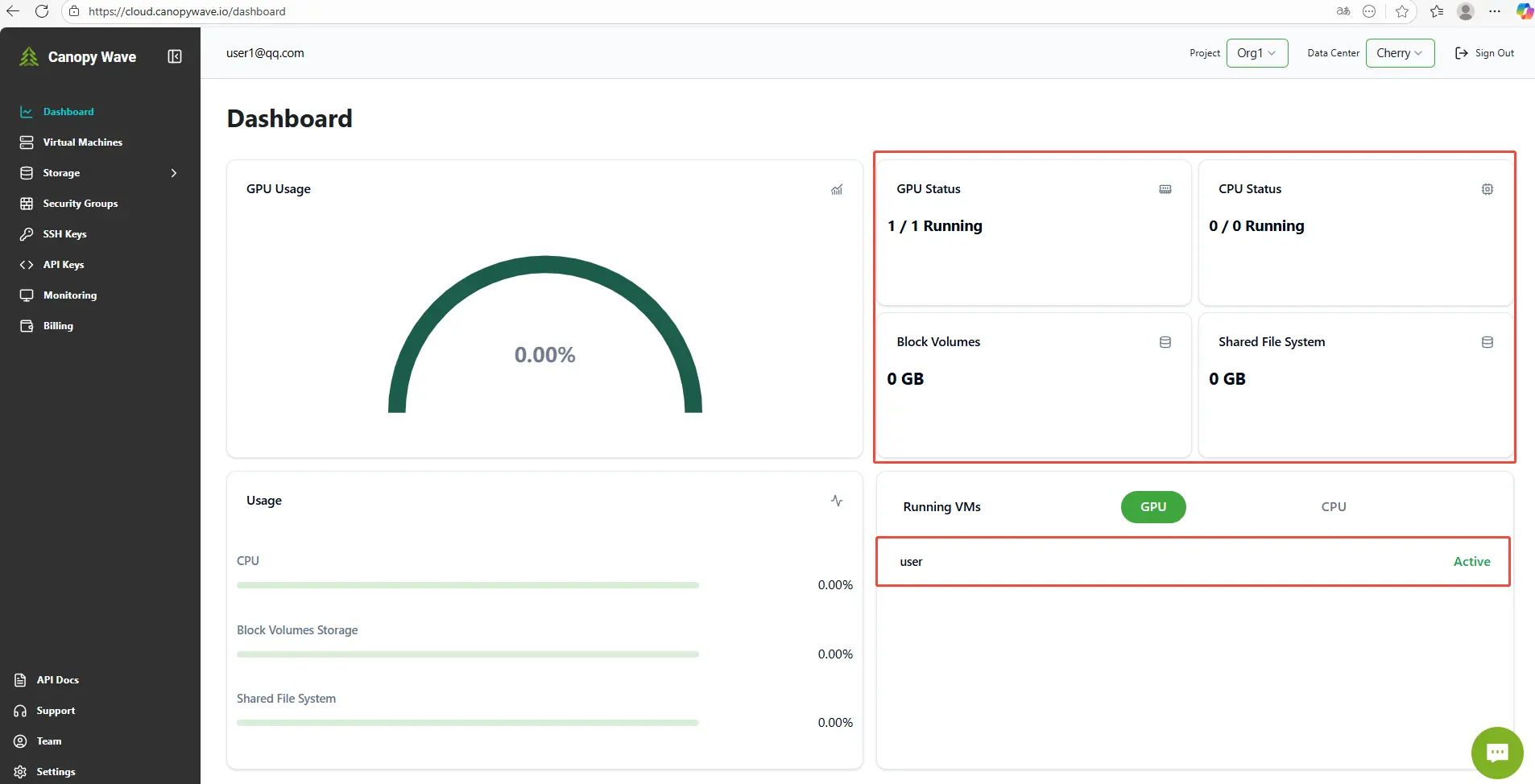1535x784 pixels.
Task: Click the GPU Status card icon
Action: coord(1165,189)
